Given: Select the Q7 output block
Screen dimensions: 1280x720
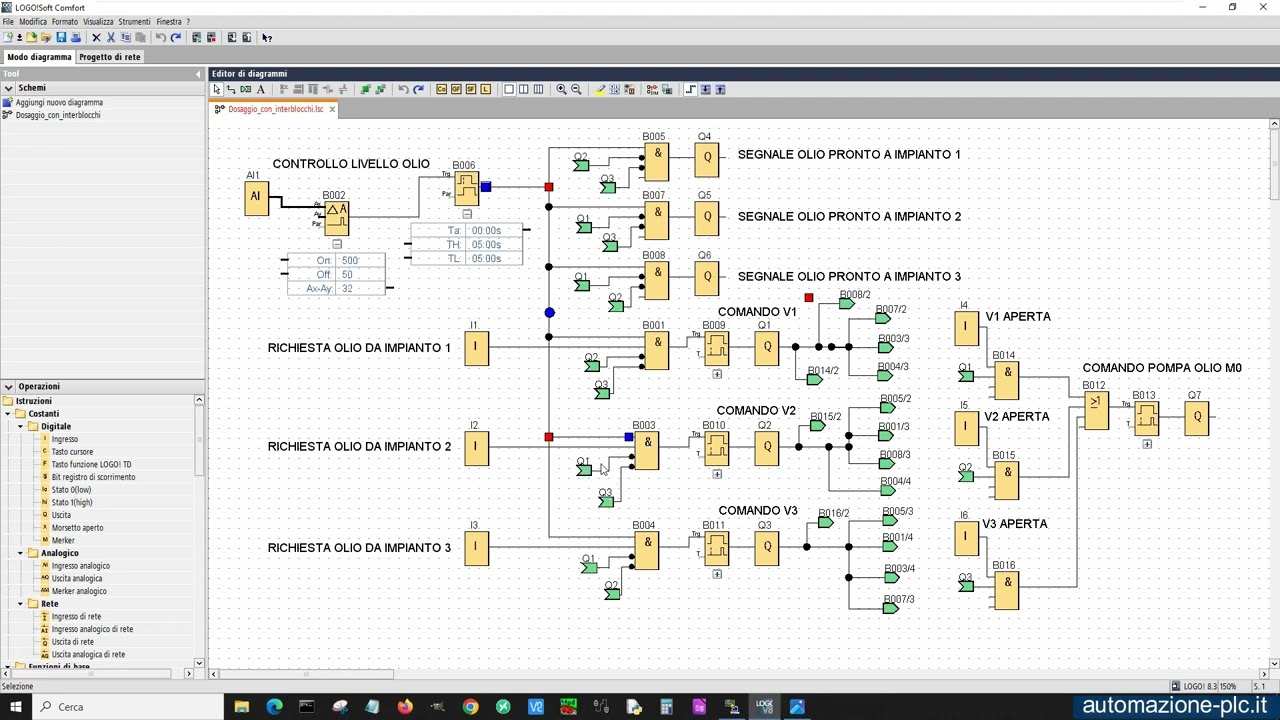Looking at the screenshot, I should tap(1197, 417).
